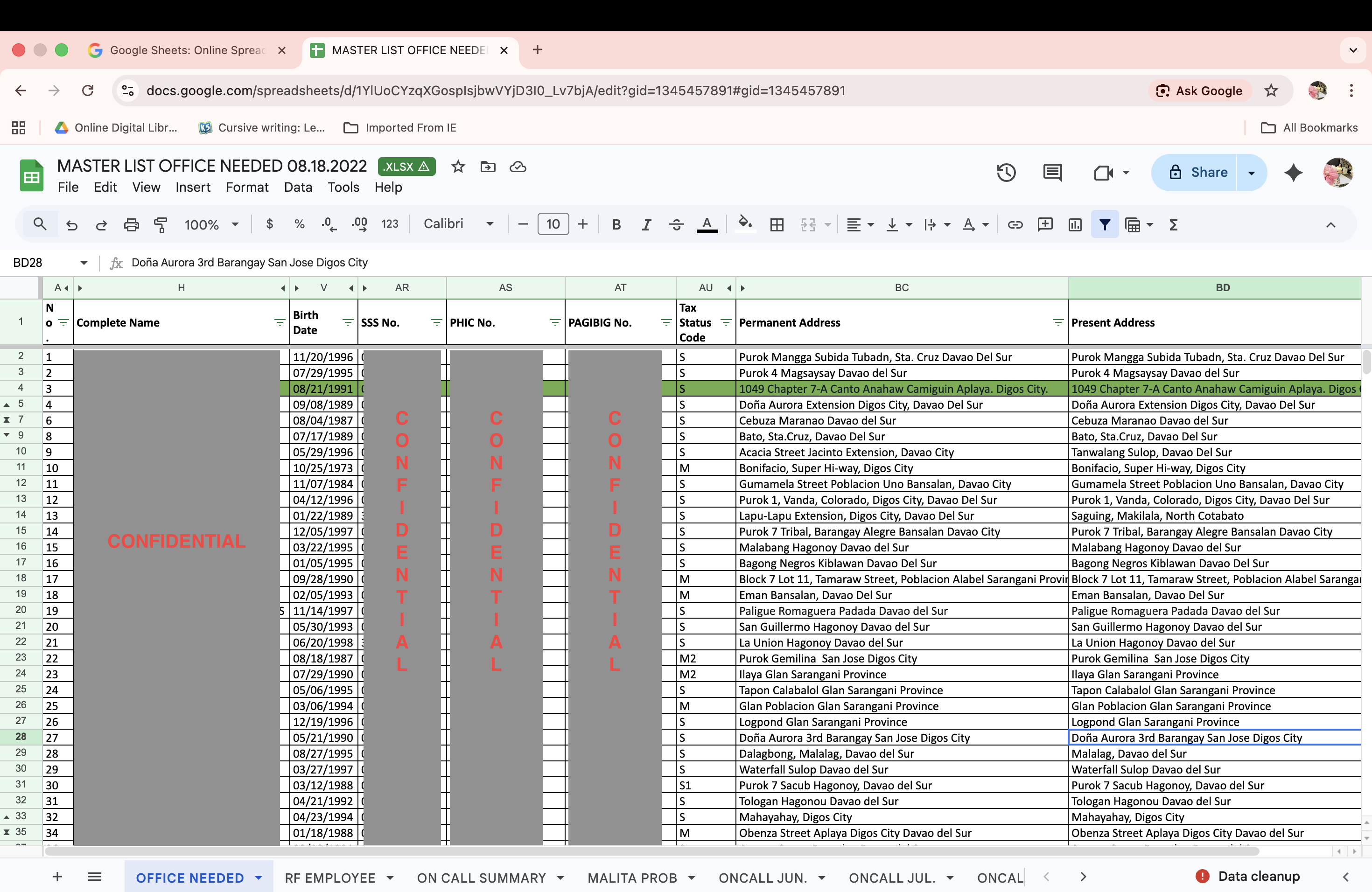Click the functions sigma icon
Viewport: 1372px width, 892px height.
click(1173, 225)
